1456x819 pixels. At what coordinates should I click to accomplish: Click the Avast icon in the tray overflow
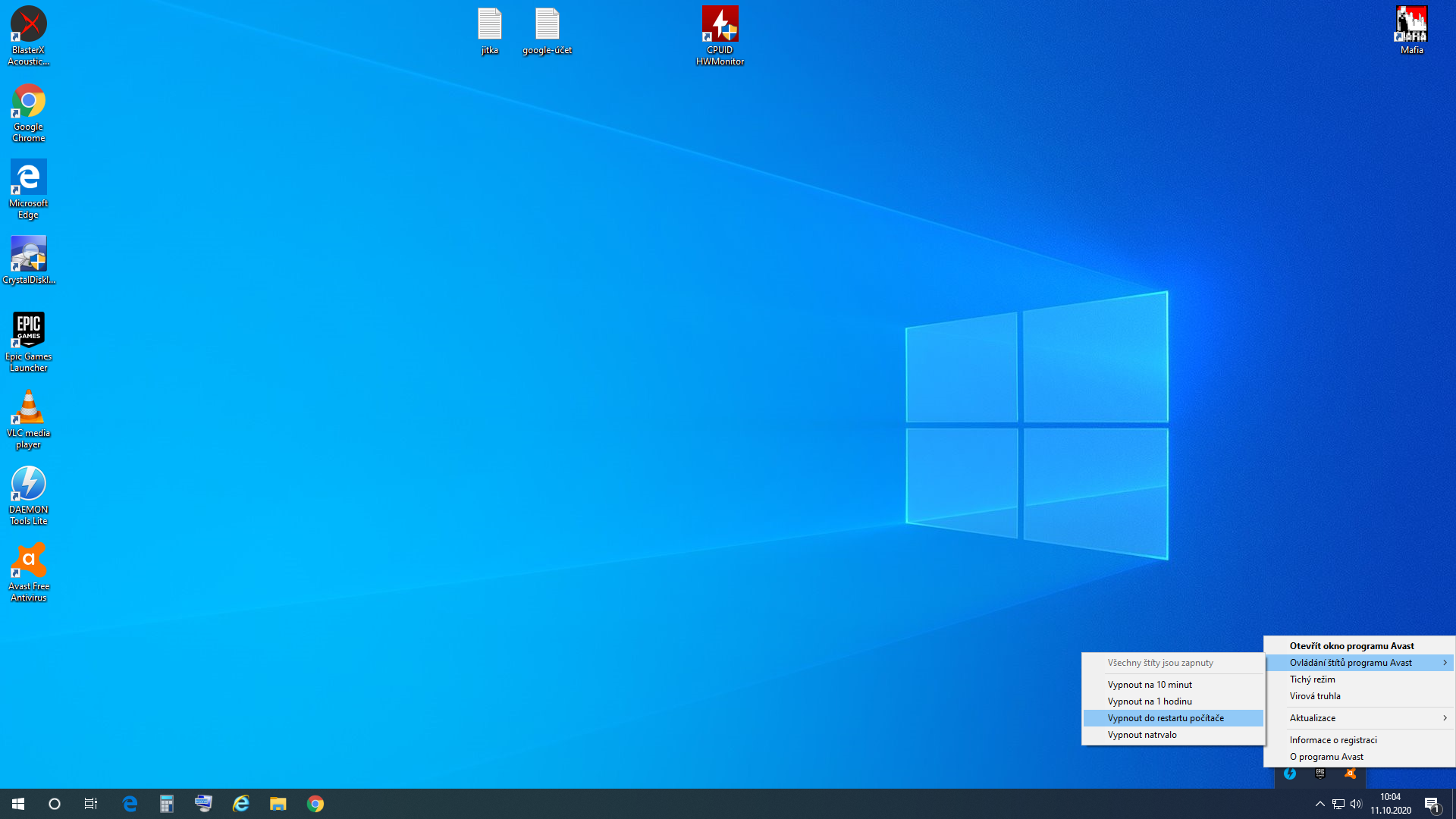pos(1350,773)
